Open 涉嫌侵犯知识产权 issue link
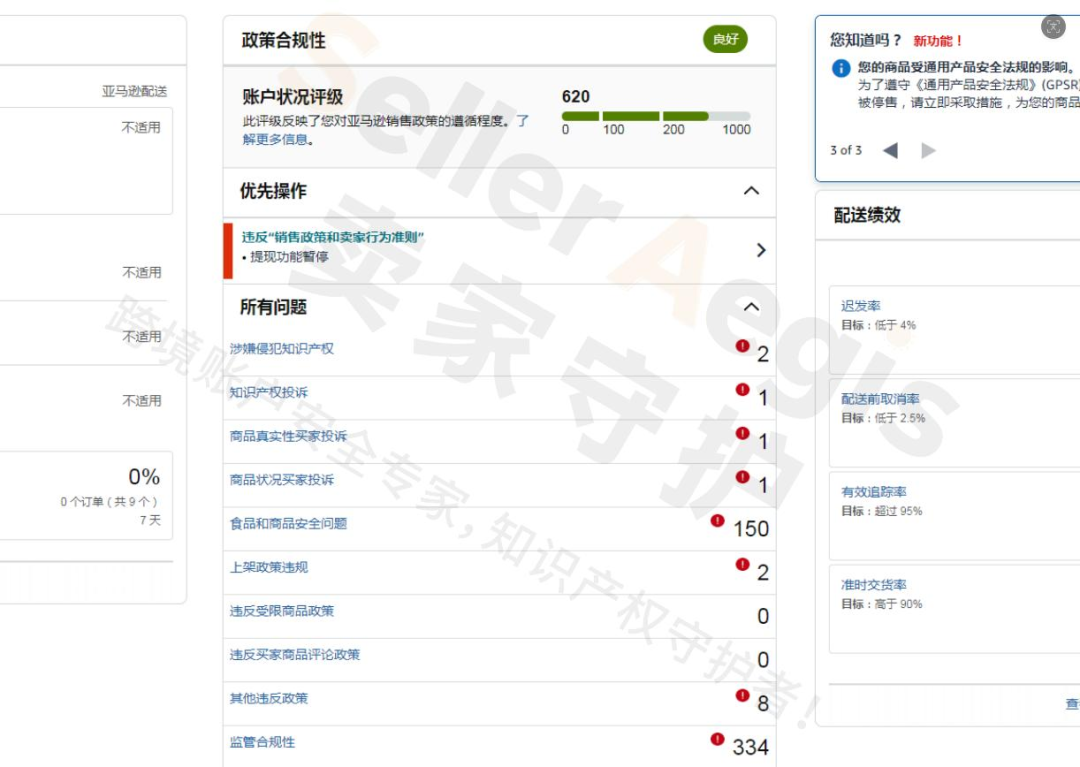Viewport: 1080px width, 767px height. [x=282, y=348]
